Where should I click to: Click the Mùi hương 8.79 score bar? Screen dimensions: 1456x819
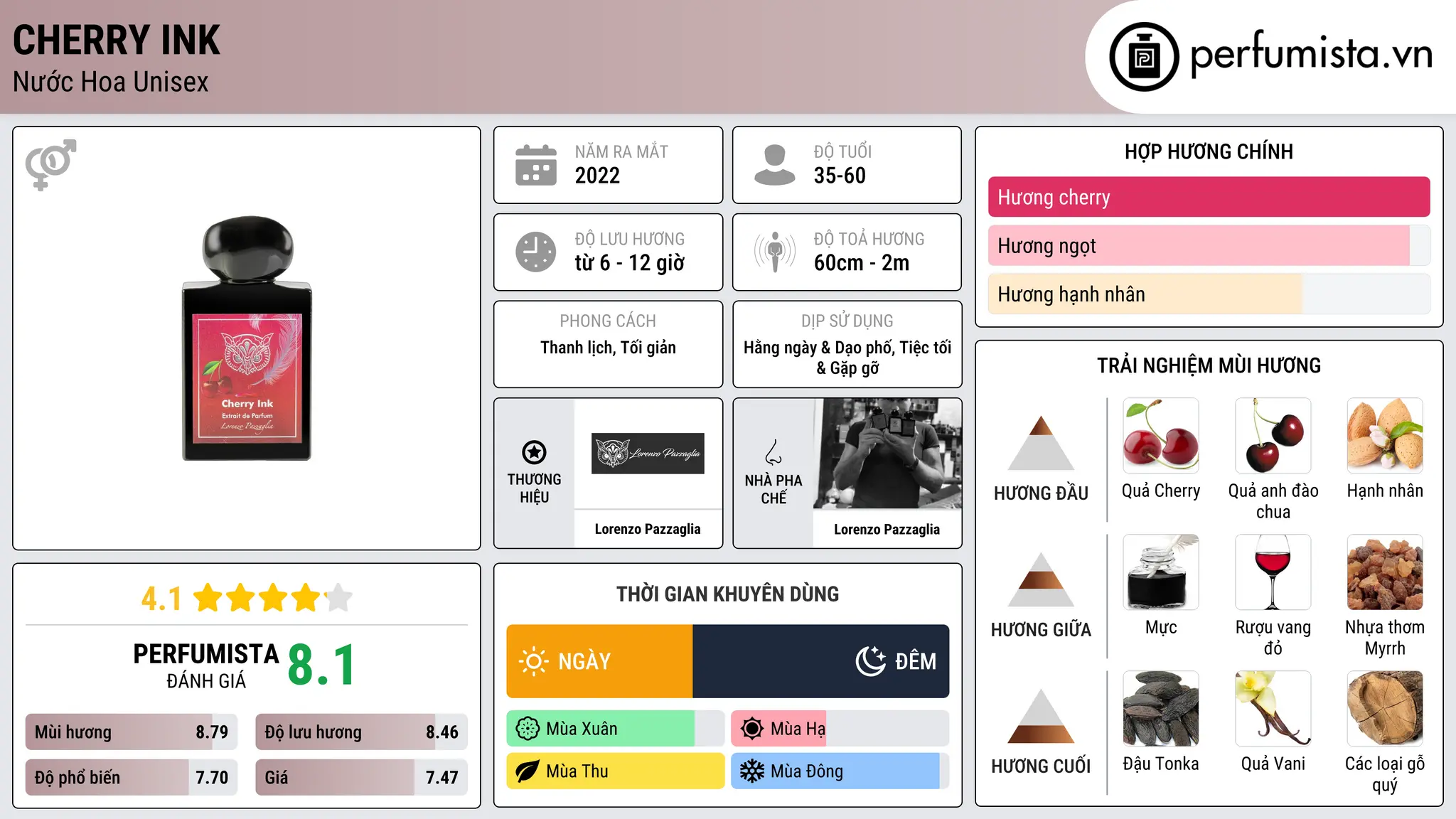132,732
